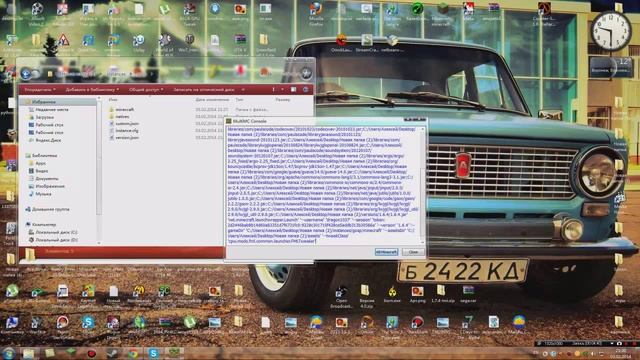Select Компьютер in Explorer sidebar
640x360 pixels.
click(x=41, y=224)
